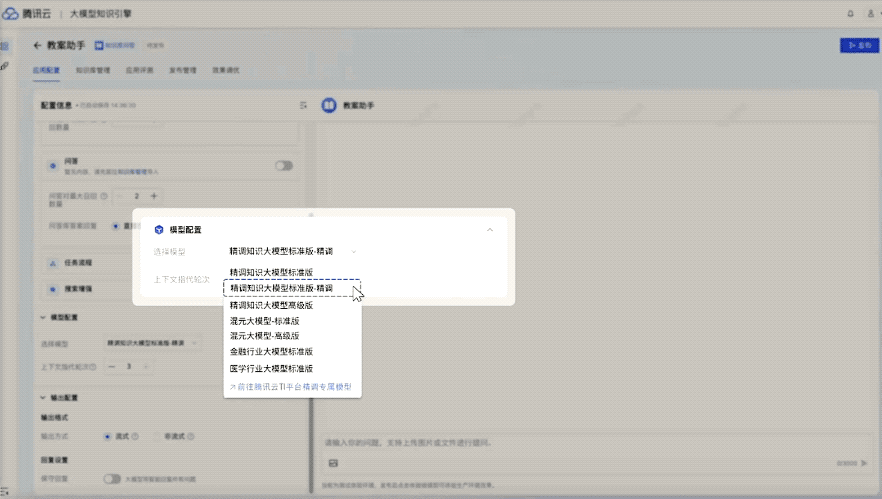
Task: Open the notification bell
Action: (850, 14)
